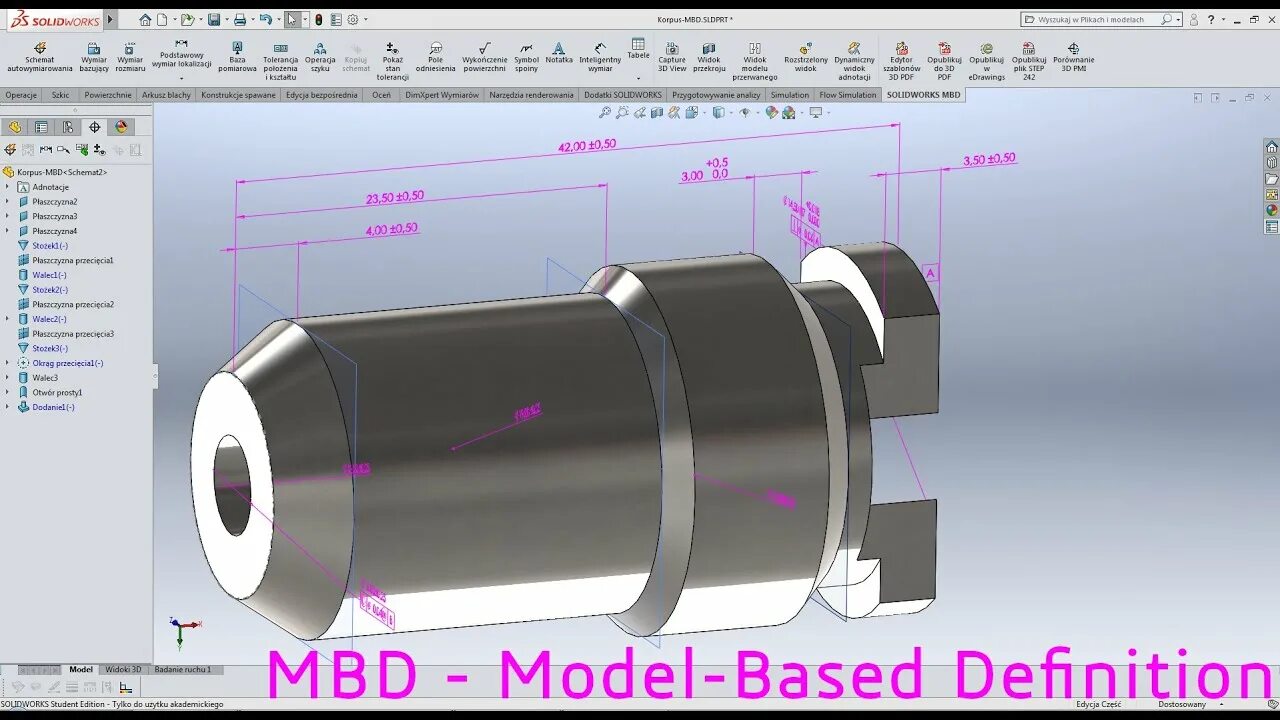Click Widok modelu przerwanego

(x=755, y=61)
